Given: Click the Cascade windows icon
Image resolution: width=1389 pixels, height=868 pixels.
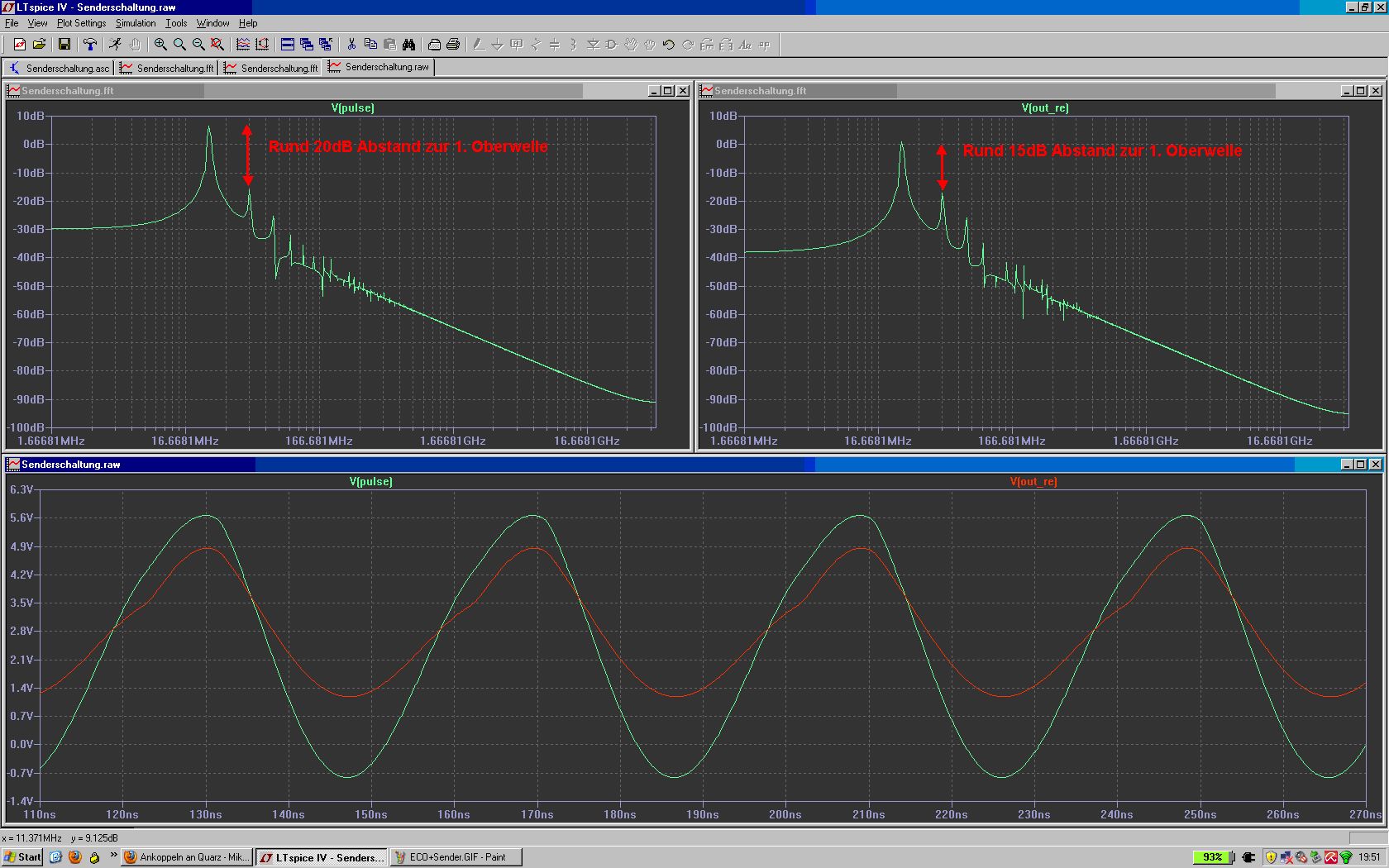Looking at the screenshot, I should point(307,45).
